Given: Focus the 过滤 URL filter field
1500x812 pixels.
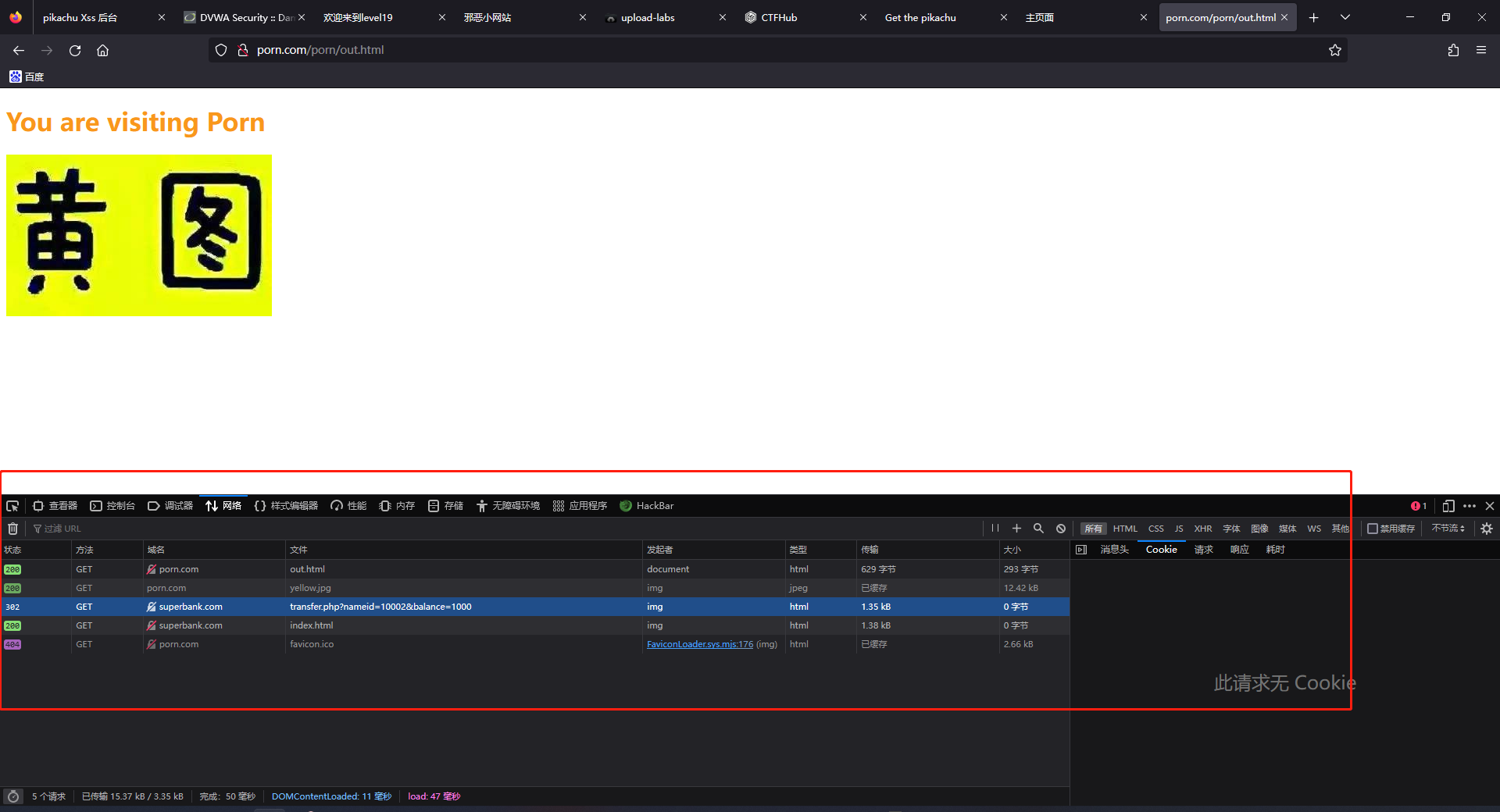Looking at the screenshot, I should coord(504,529).
